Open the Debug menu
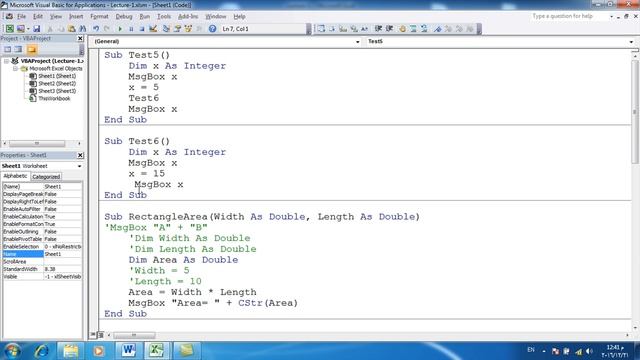The image size is (640, 360). click(124, 16)
